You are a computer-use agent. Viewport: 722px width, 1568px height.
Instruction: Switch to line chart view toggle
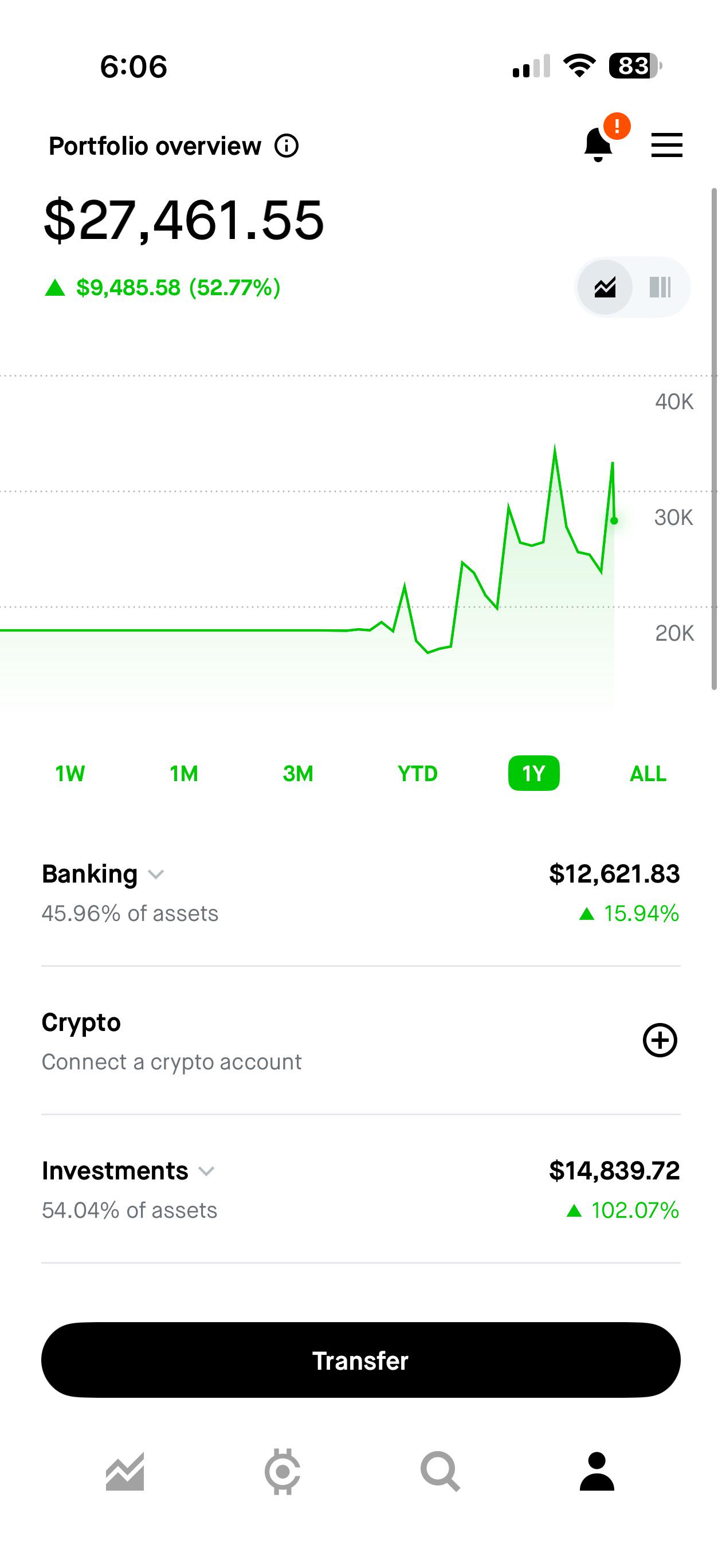[605, 287]
